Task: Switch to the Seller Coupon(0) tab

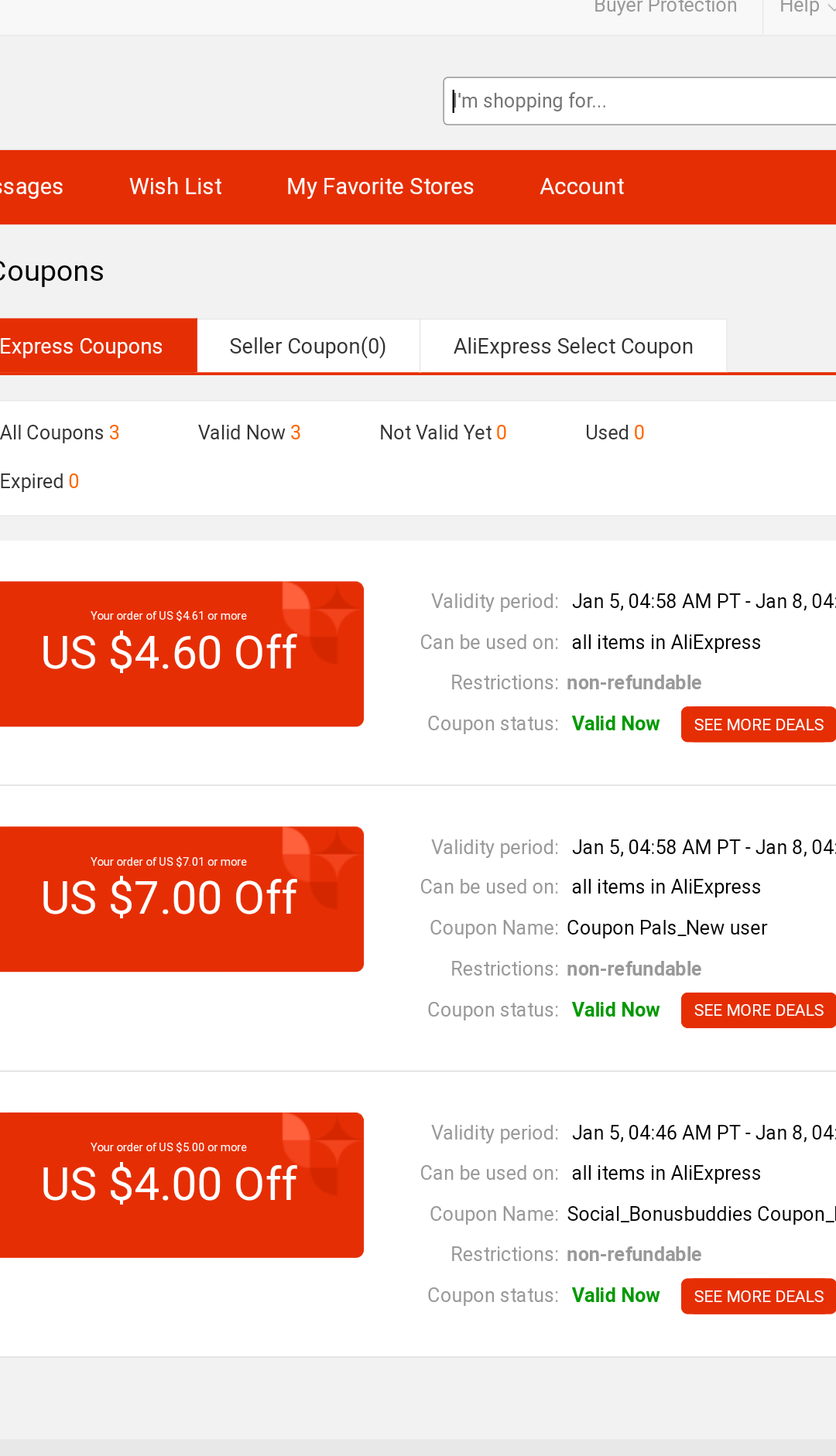Action: coord(308,346)
